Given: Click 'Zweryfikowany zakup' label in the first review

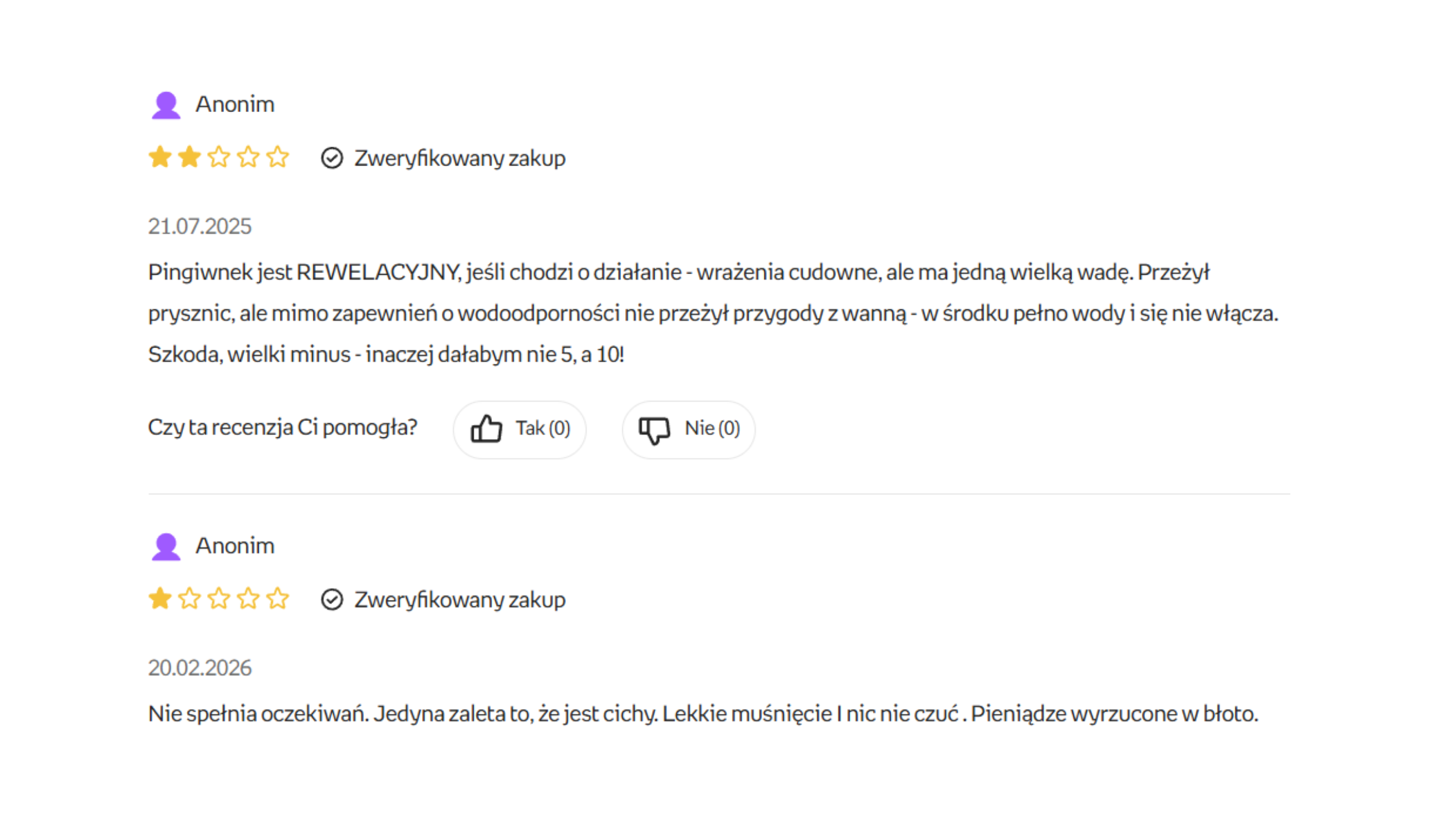Looking at the screenshot, I should tap(460, 158).
